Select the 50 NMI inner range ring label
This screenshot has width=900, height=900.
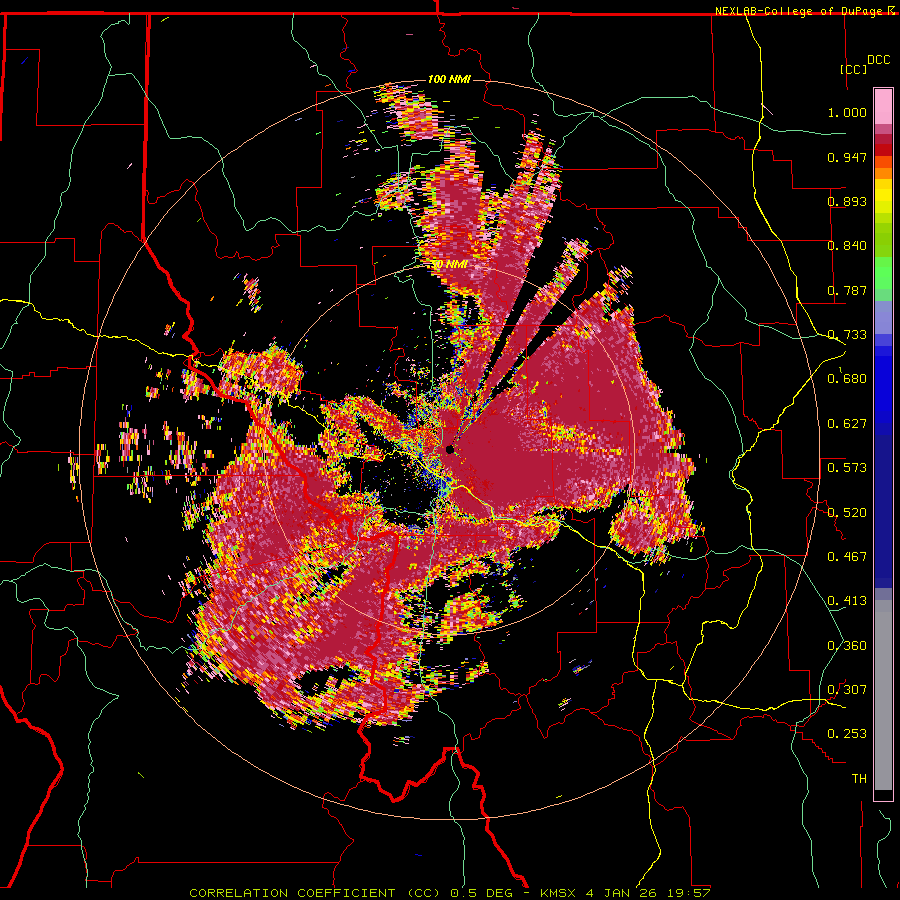pos(449,265)
